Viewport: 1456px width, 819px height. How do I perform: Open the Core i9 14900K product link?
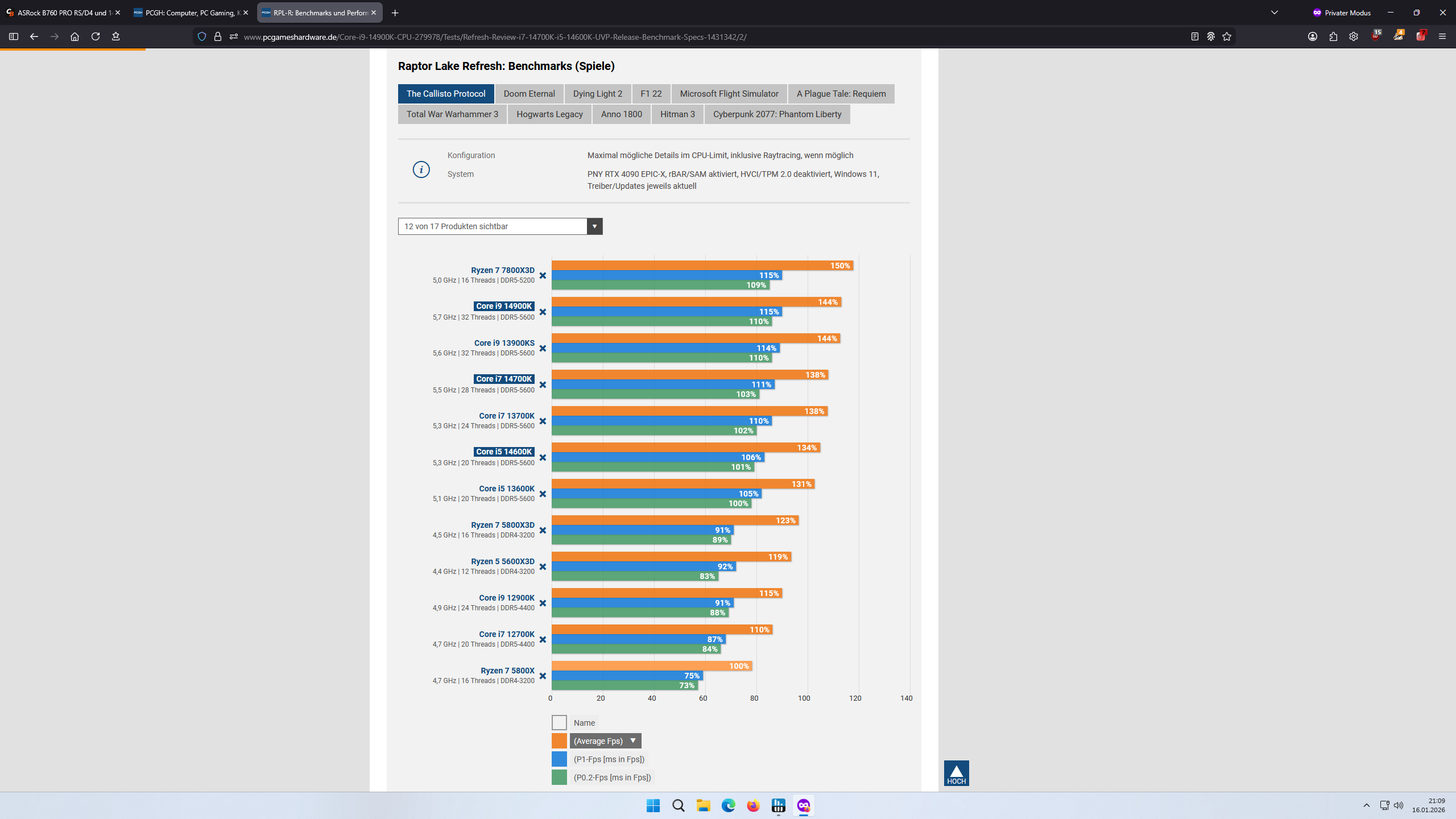[504, 306]
